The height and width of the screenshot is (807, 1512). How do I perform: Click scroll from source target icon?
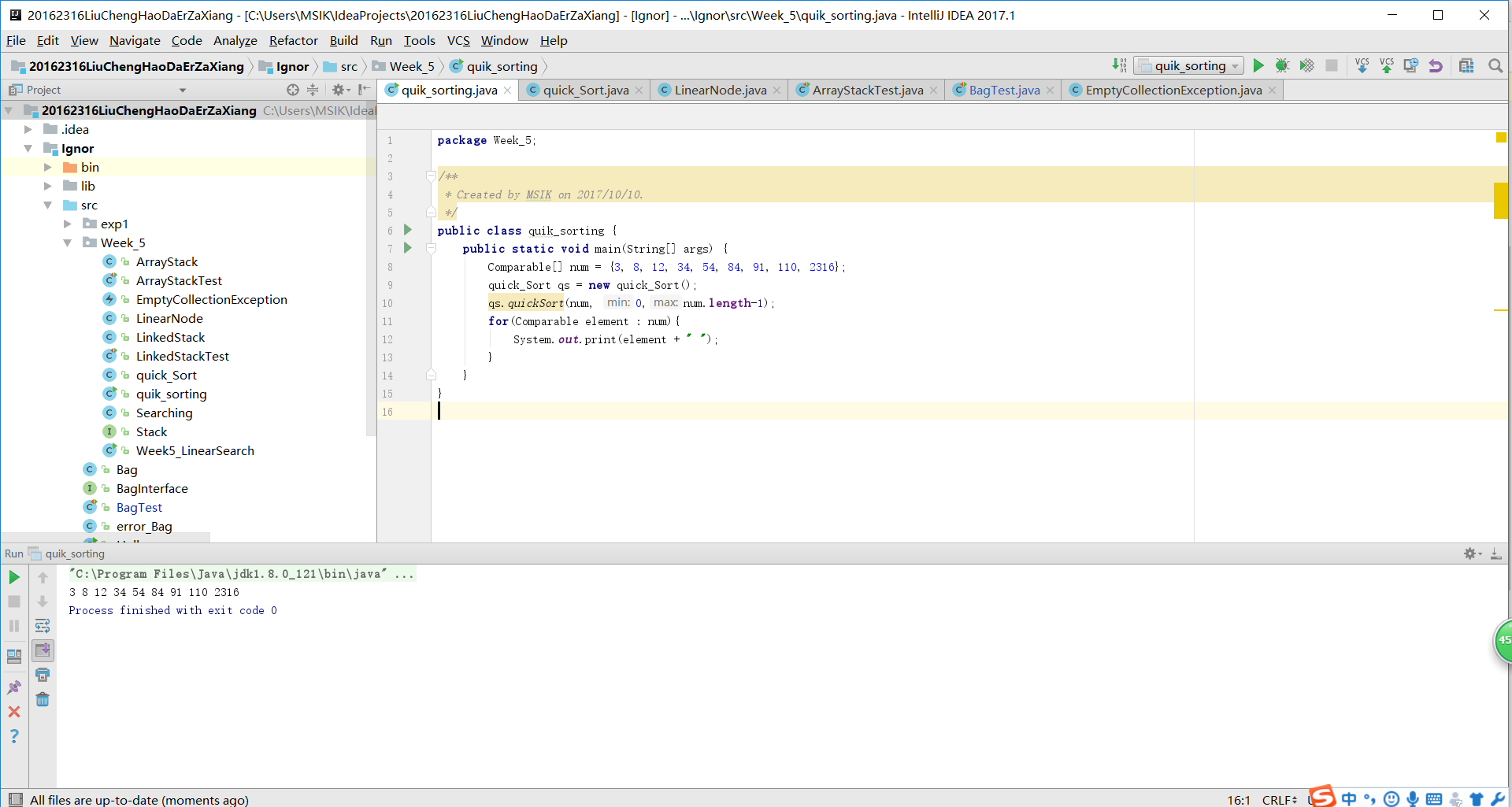[293, 90]
